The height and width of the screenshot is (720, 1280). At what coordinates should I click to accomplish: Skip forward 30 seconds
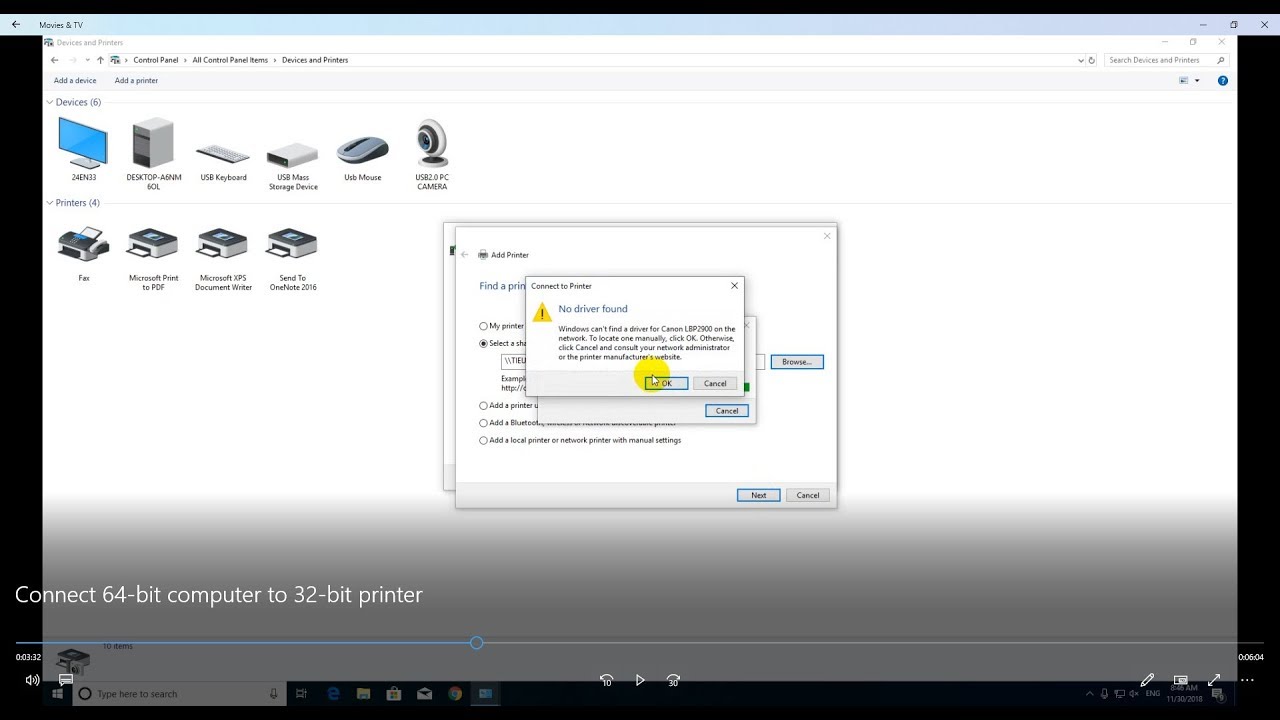[673, 680]
